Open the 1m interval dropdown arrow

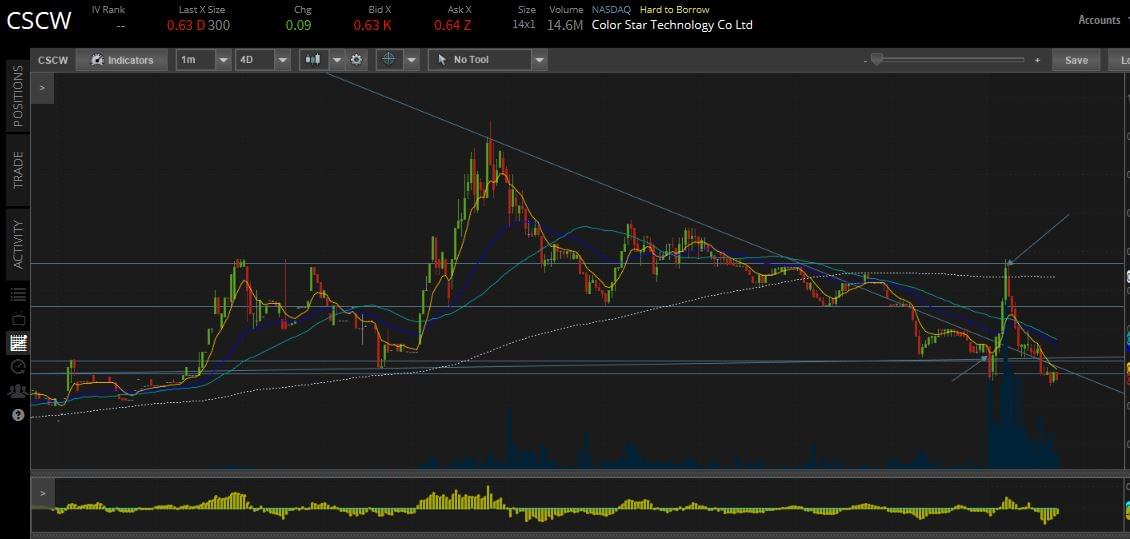pyautogui.click(x=223, y=60)
